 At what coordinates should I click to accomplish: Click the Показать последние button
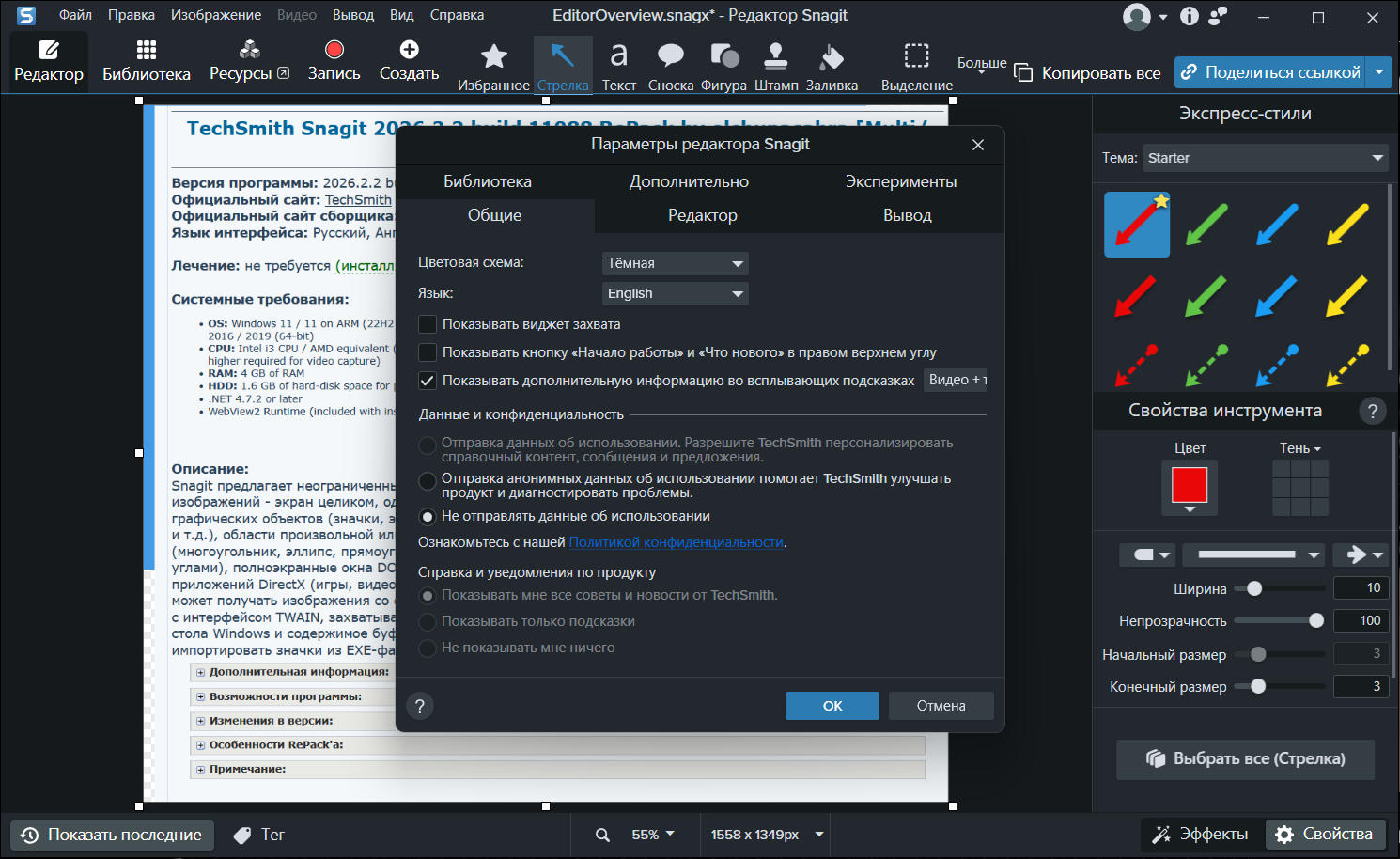coord(112,835)
